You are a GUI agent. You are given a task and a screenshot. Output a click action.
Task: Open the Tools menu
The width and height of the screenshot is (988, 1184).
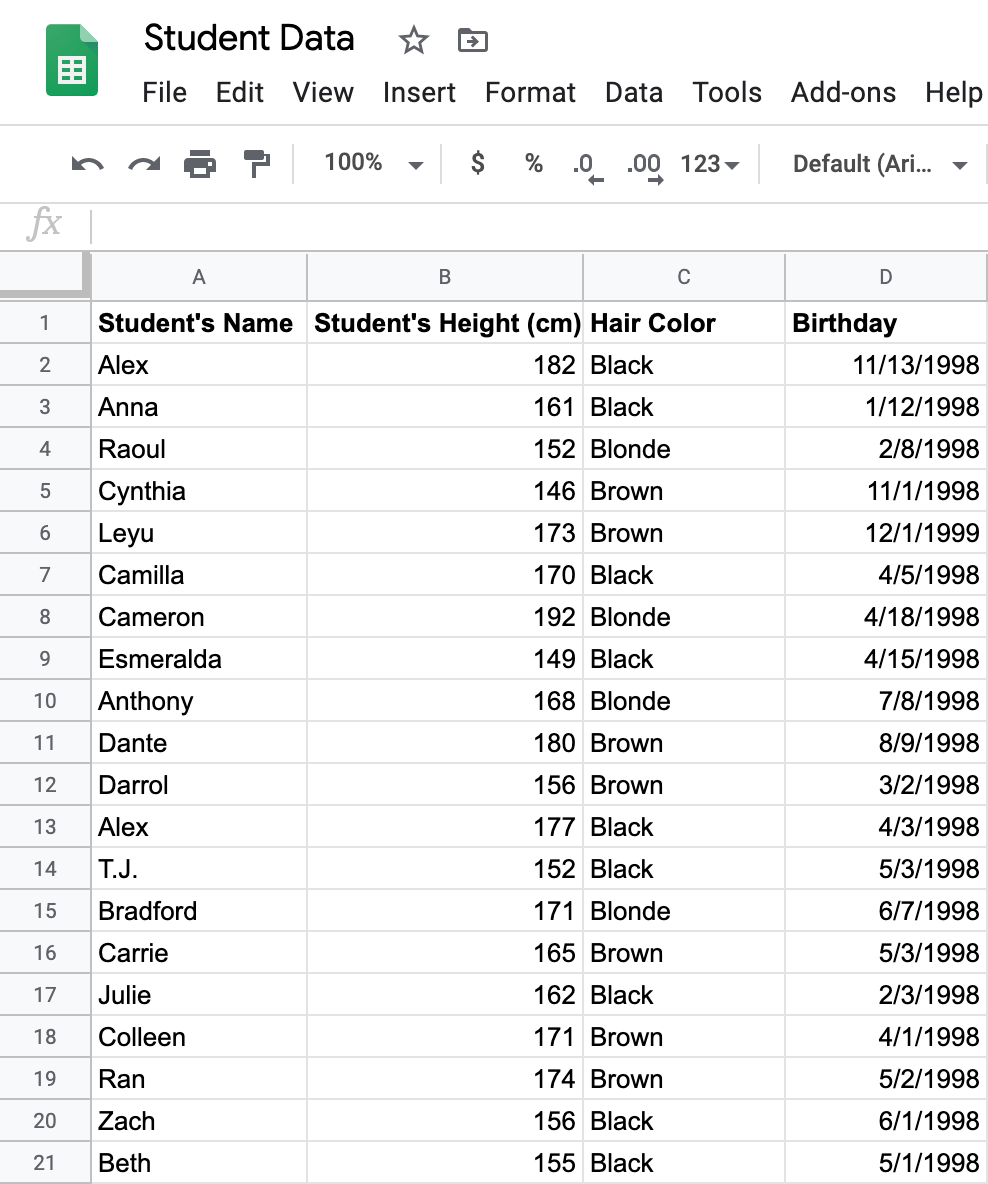coord(727,92)
